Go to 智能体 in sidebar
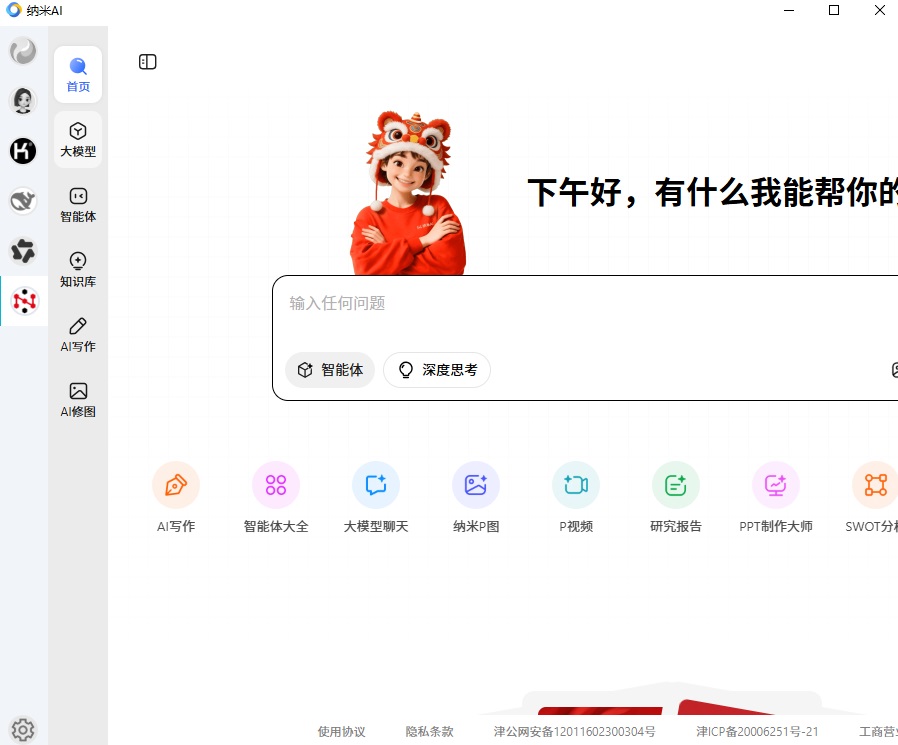The width and height of the screenshot is (898, 745). (x=78, y=204)
